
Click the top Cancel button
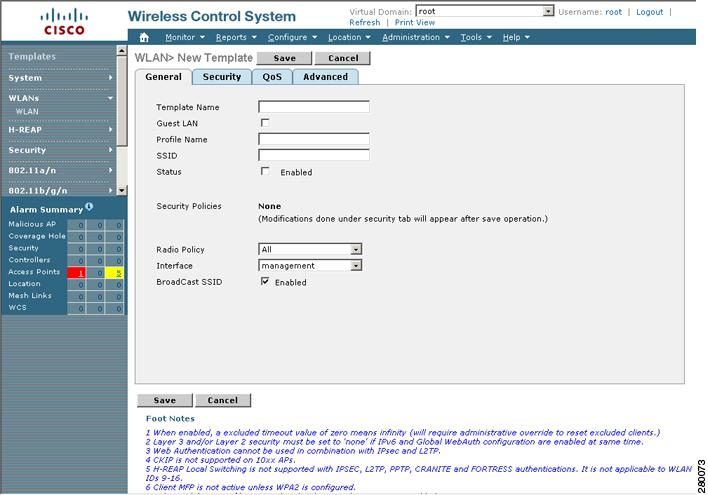[x=343, y=58]
